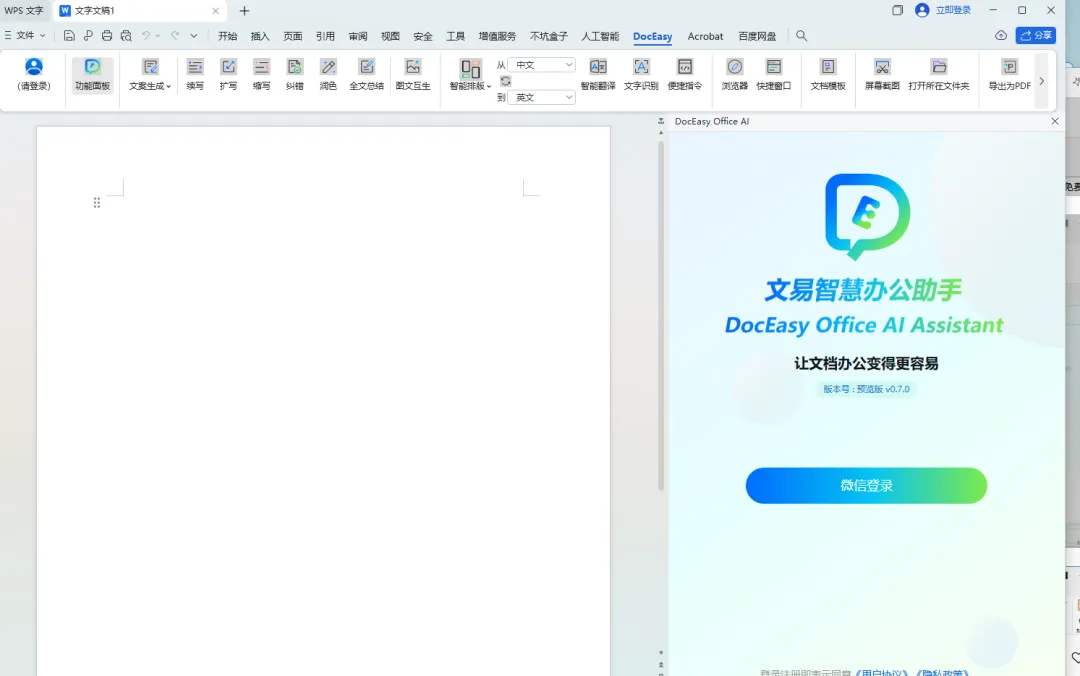Viewport: 1080px width, 676px height.
Task: Open the target language 英文 dropdown
Action: 541,97
